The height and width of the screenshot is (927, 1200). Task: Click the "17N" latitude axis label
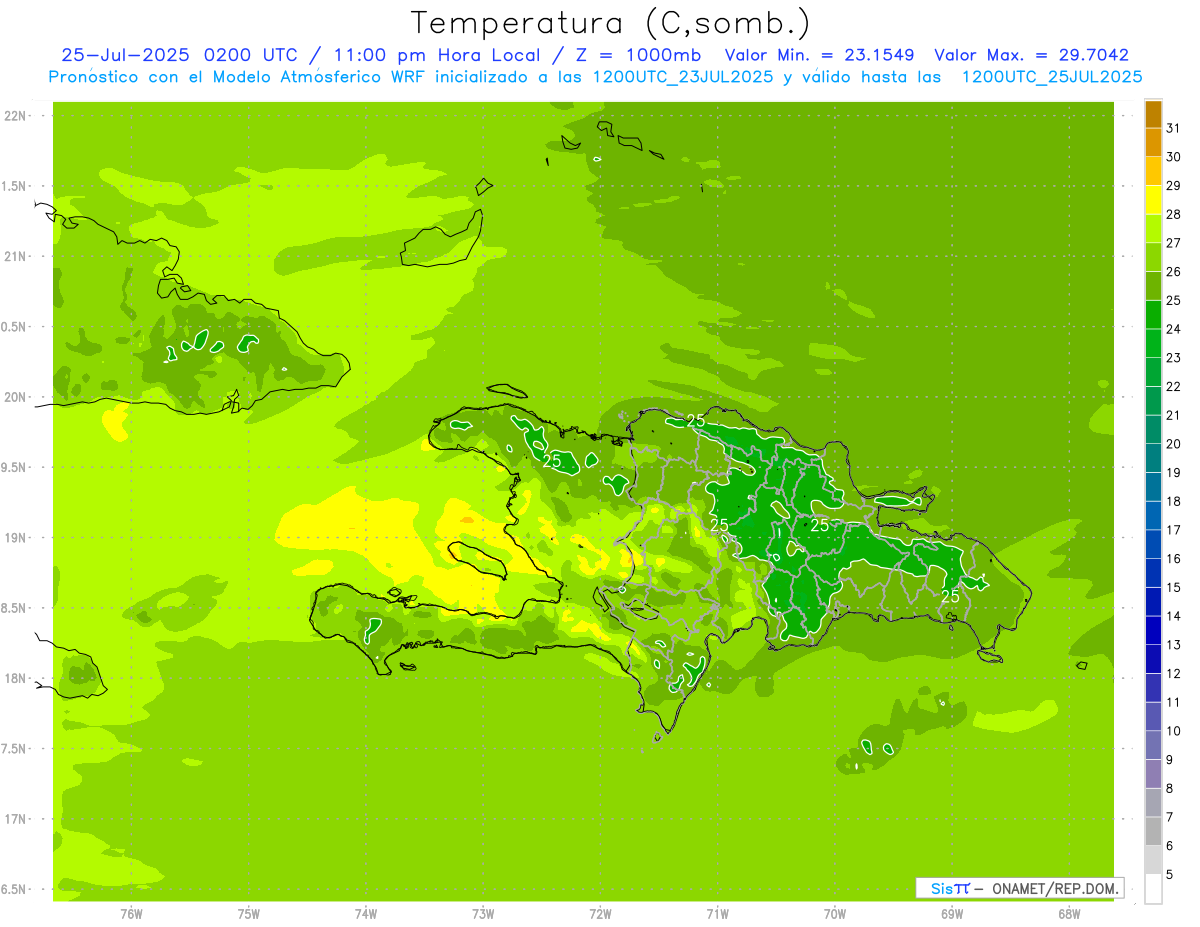pyautogui.click(x=14, y=819)
